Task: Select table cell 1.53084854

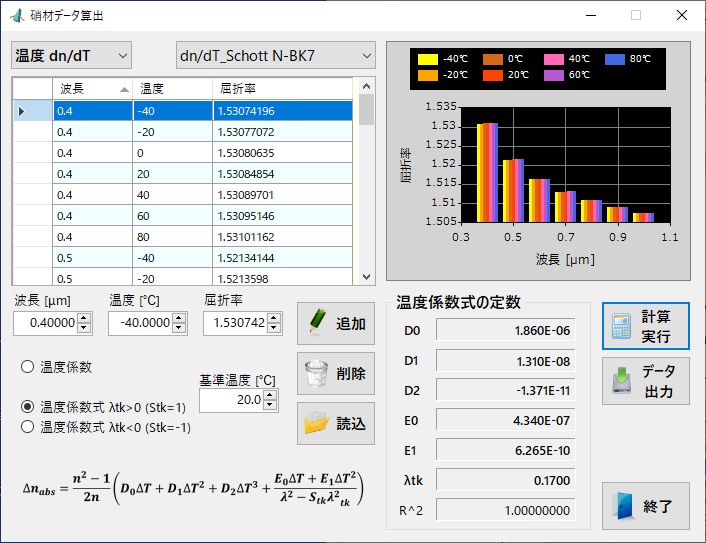Action: (282, 174)
